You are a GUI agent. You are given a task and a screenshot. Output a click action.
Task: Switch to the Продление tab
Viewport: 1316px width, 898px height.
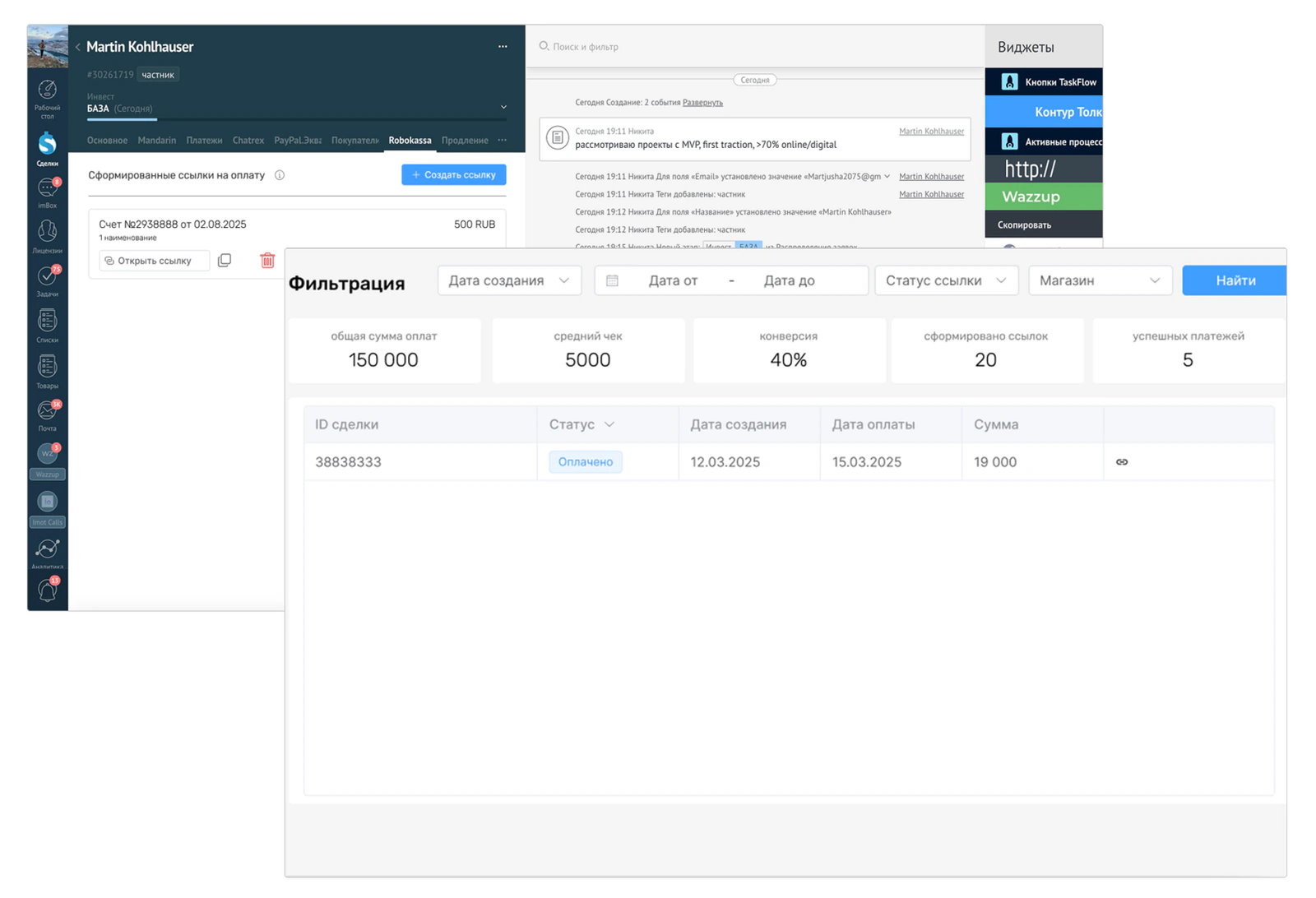coord(465,141)
